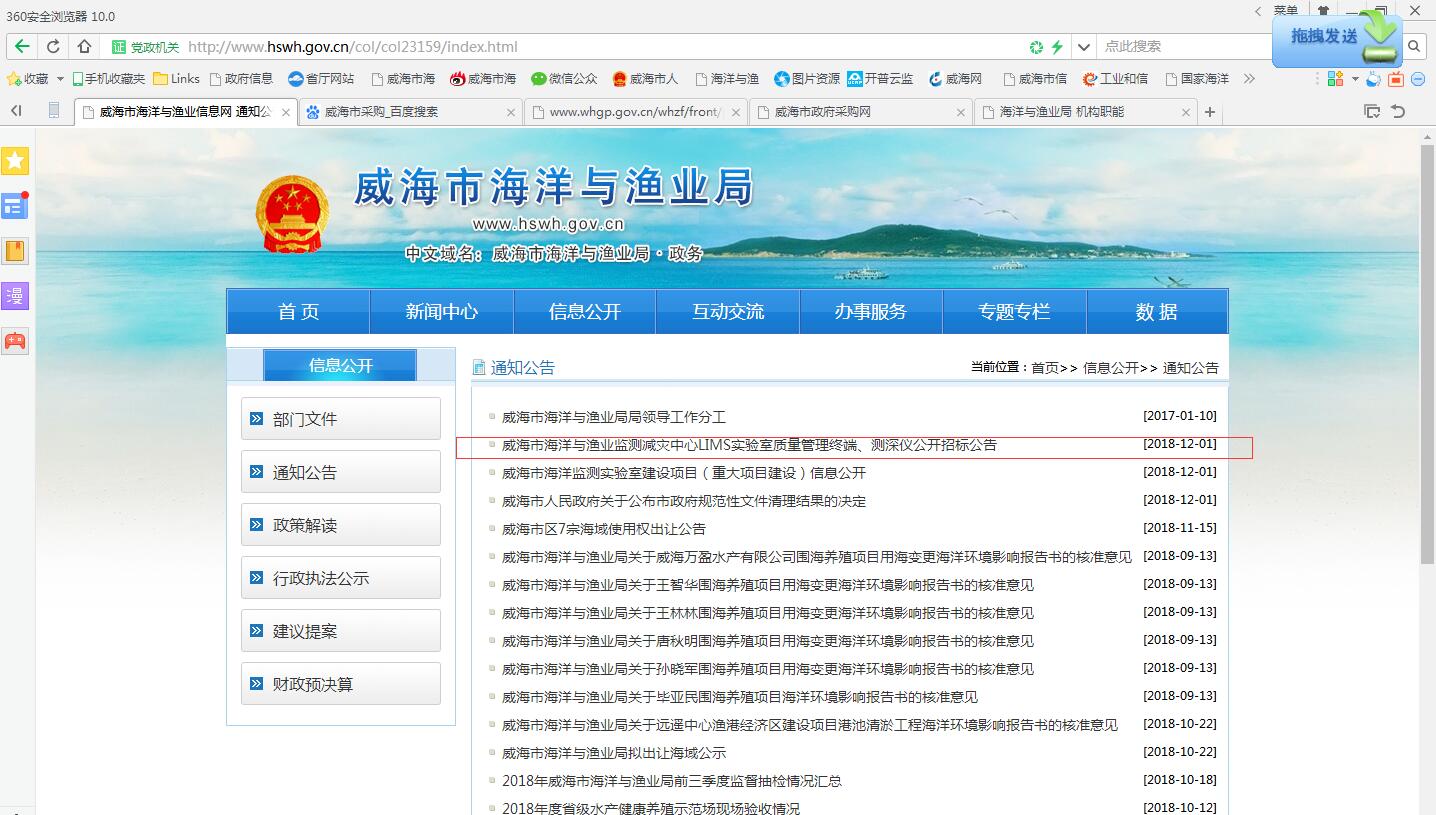The height and width of the screenshot is (815, 1436).
Task: Restore closed tab with undo arrow icon
Action: click(x=1398, y=112)
